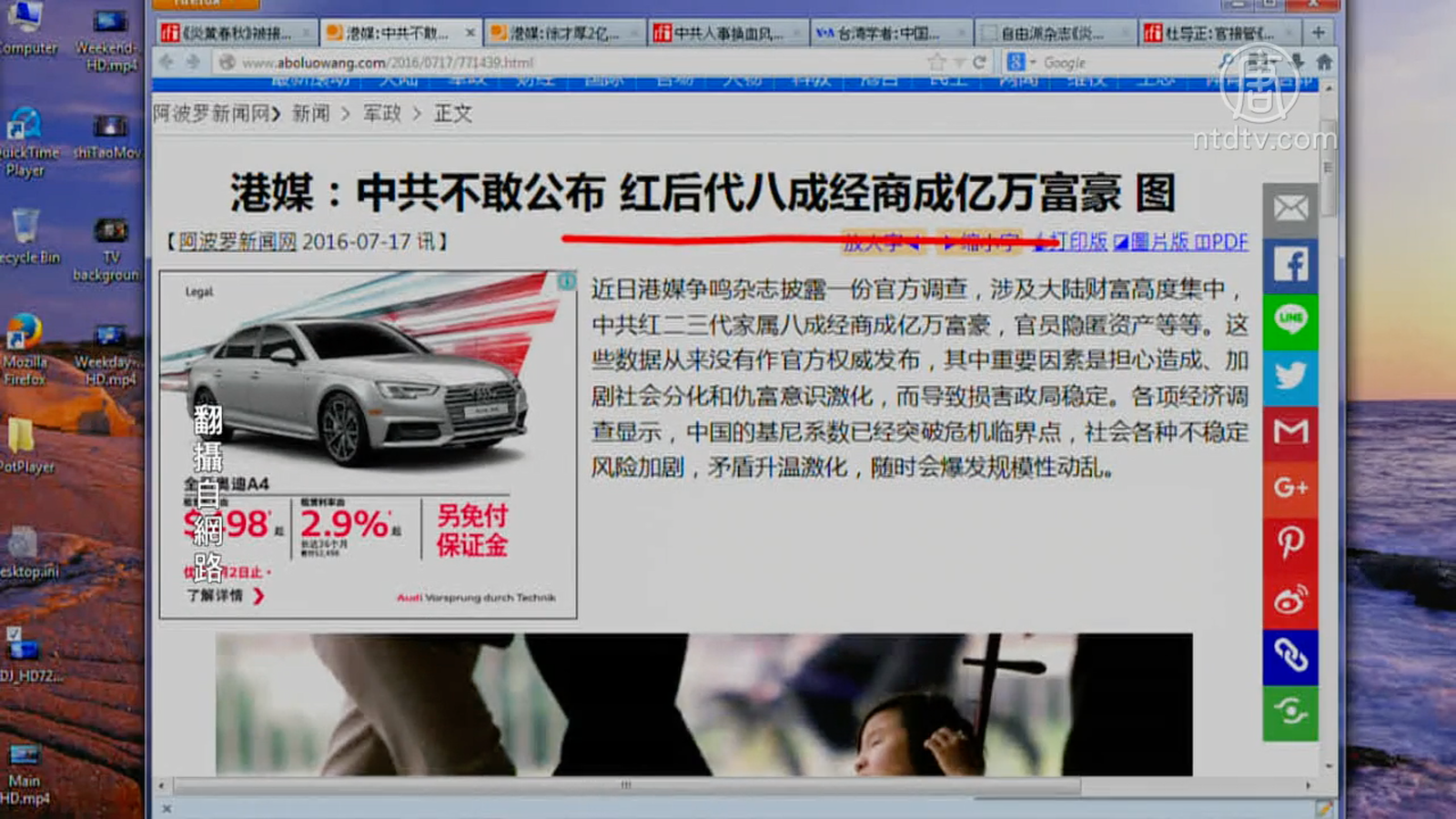Open a new browser tab
Viewport: 1456px width, 819px height.
(1318, 33)
